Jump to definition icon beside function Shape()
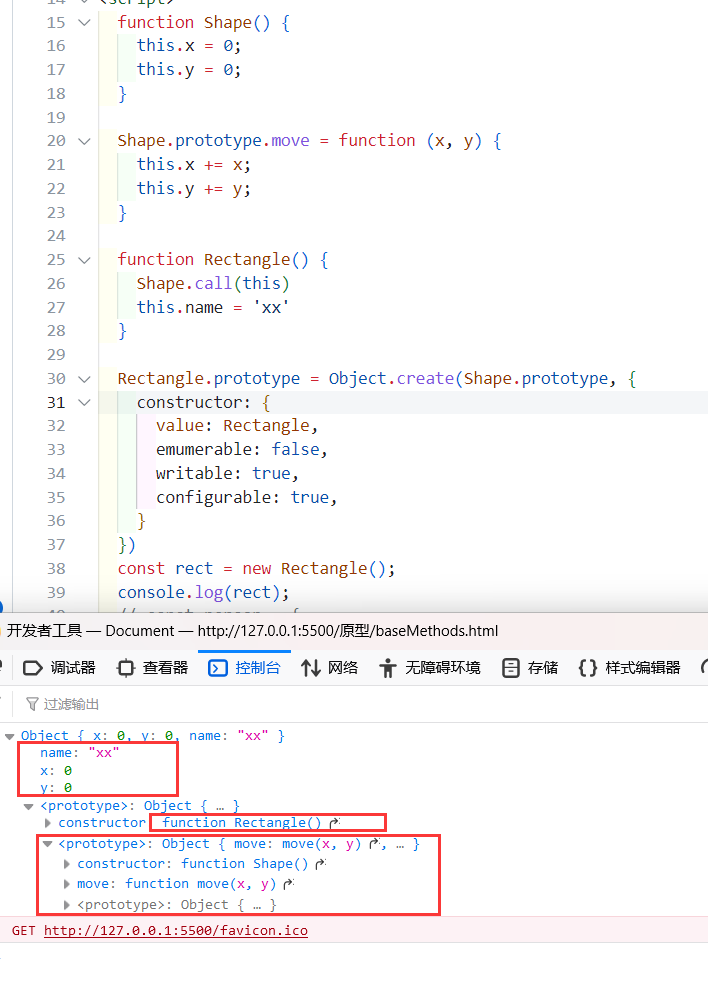This screenshot has width=708, height=993. [x=320, y=864]
